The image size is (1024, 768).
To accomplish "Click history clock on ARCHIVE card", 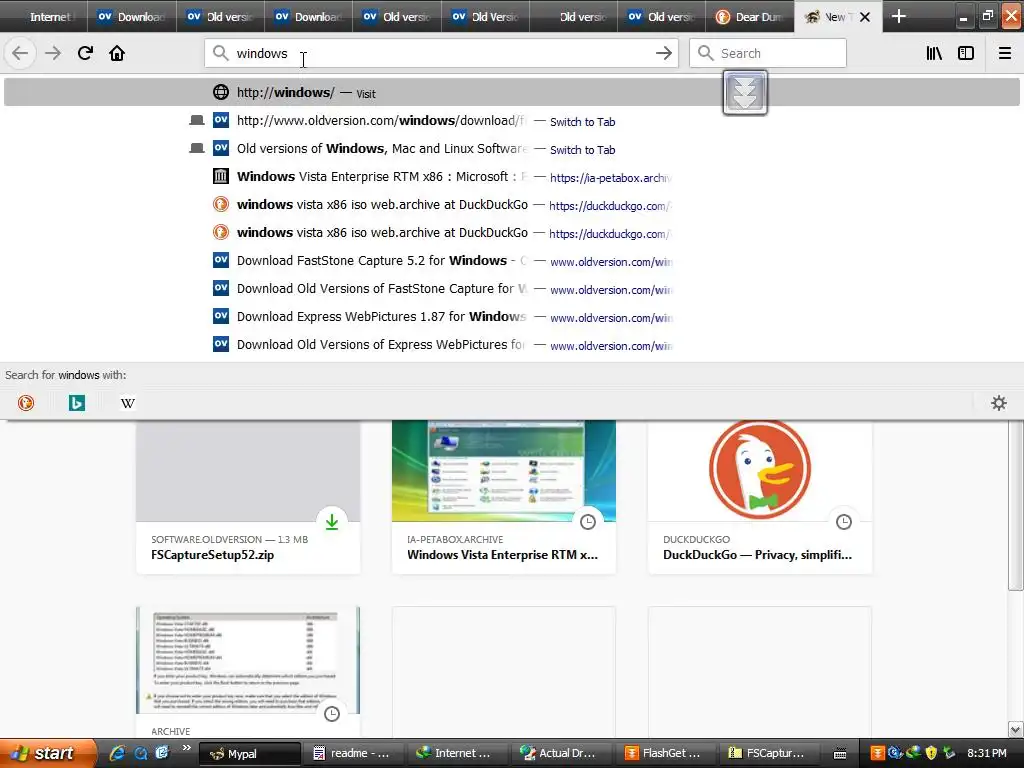I will 332,714.
